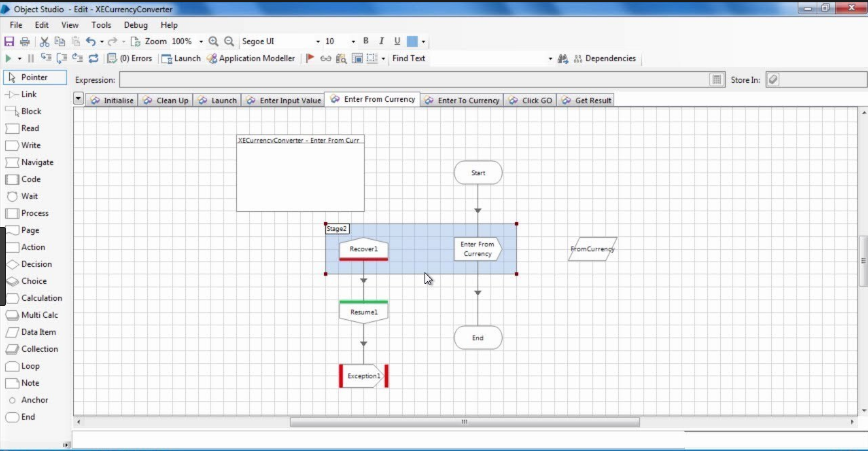Click the Zoom out magnifier icon
Screen dimensions: 868x451
[x=229, y=42]
